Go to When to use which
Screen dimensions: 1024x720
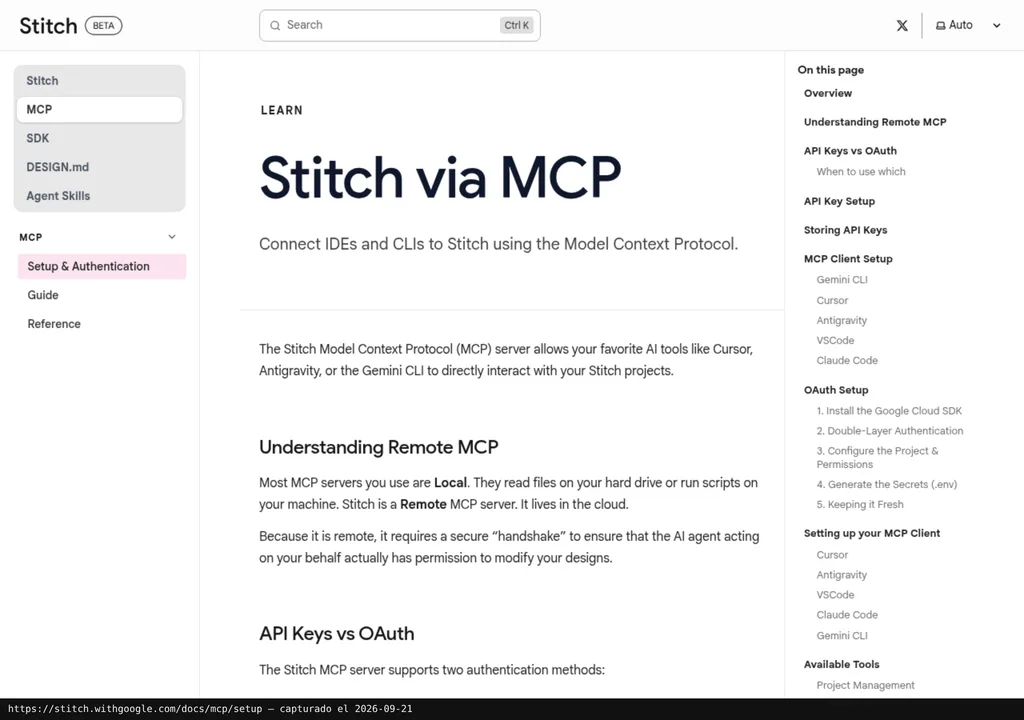coord(861,171)
